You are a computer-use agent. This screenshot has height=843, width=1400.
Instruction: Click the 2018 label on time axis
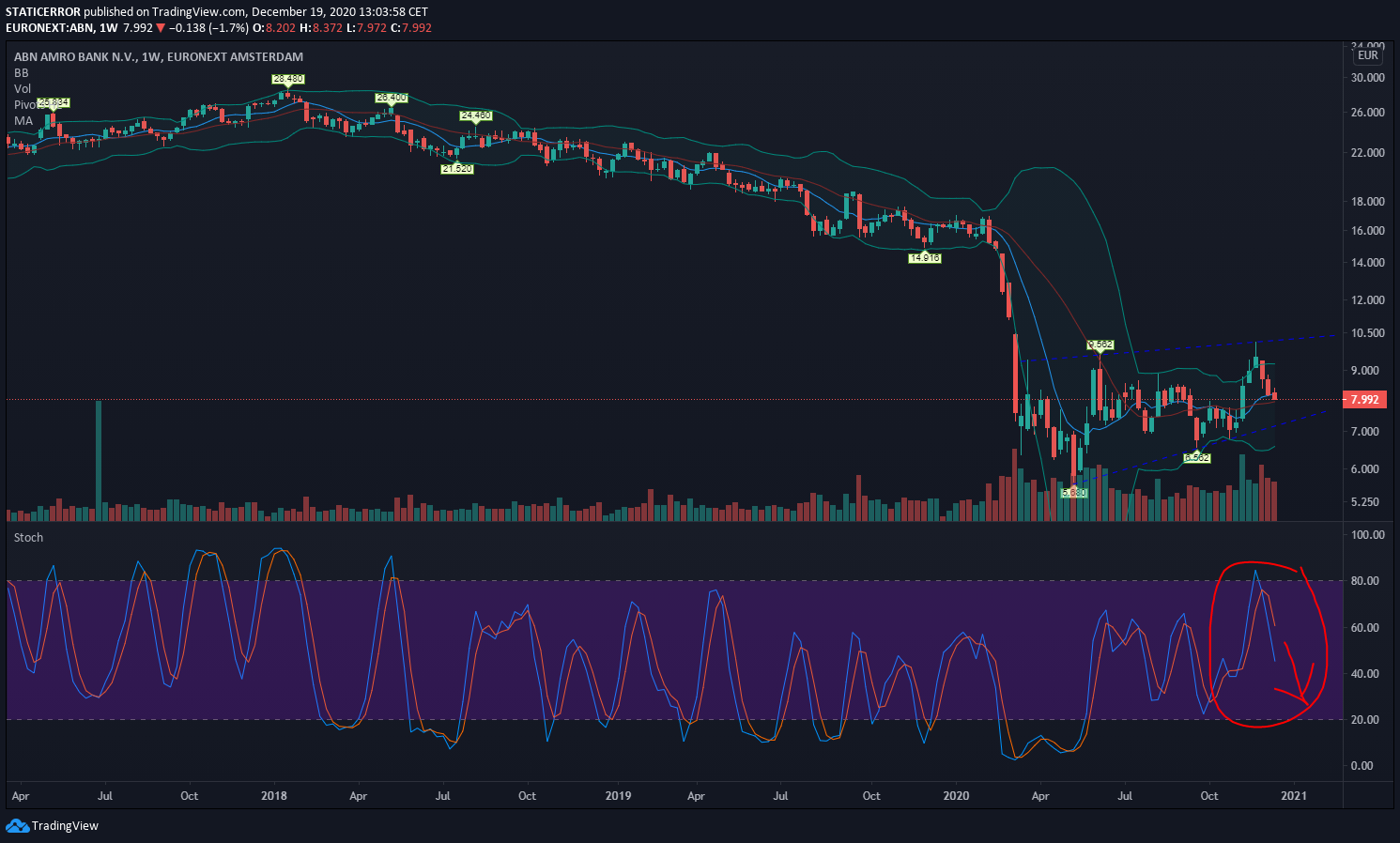pyautogui.click(x=274, y=795)
